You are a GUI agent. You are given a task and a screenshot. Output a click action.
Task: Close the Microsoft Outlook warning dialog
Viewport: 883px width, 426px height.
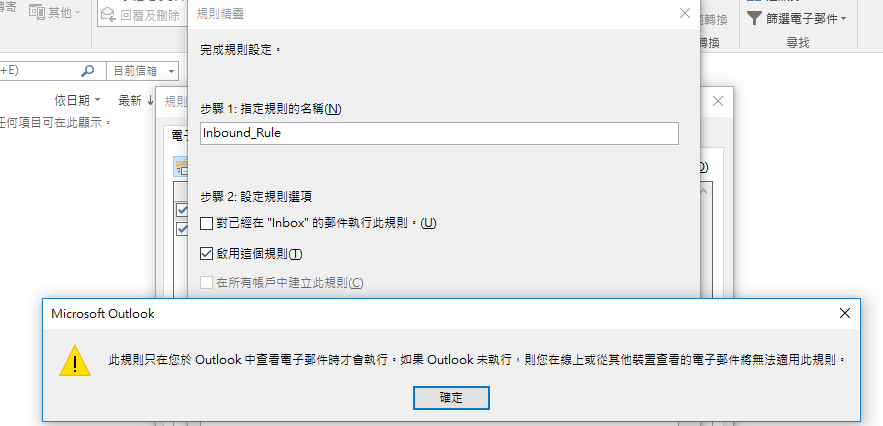845,313
